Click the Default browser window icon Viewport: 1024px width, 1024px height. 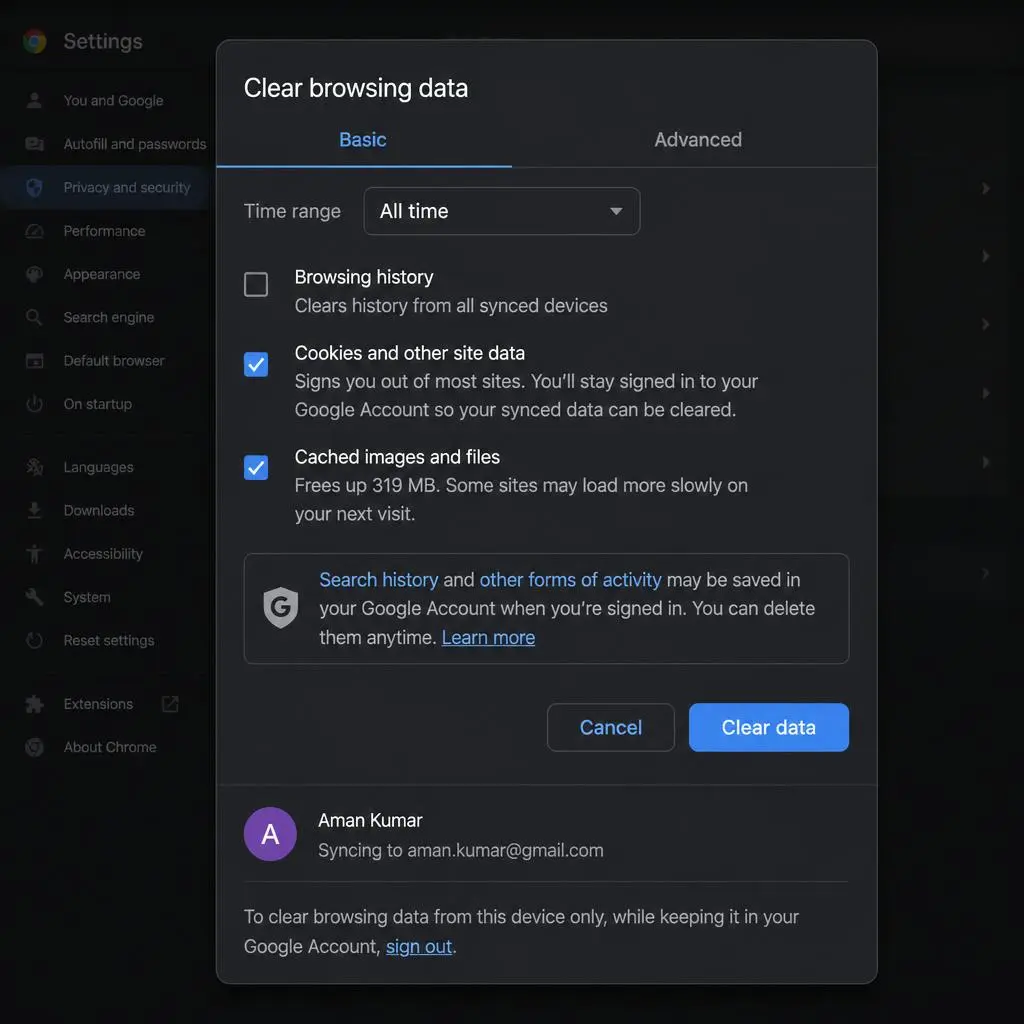coord(35,360)
